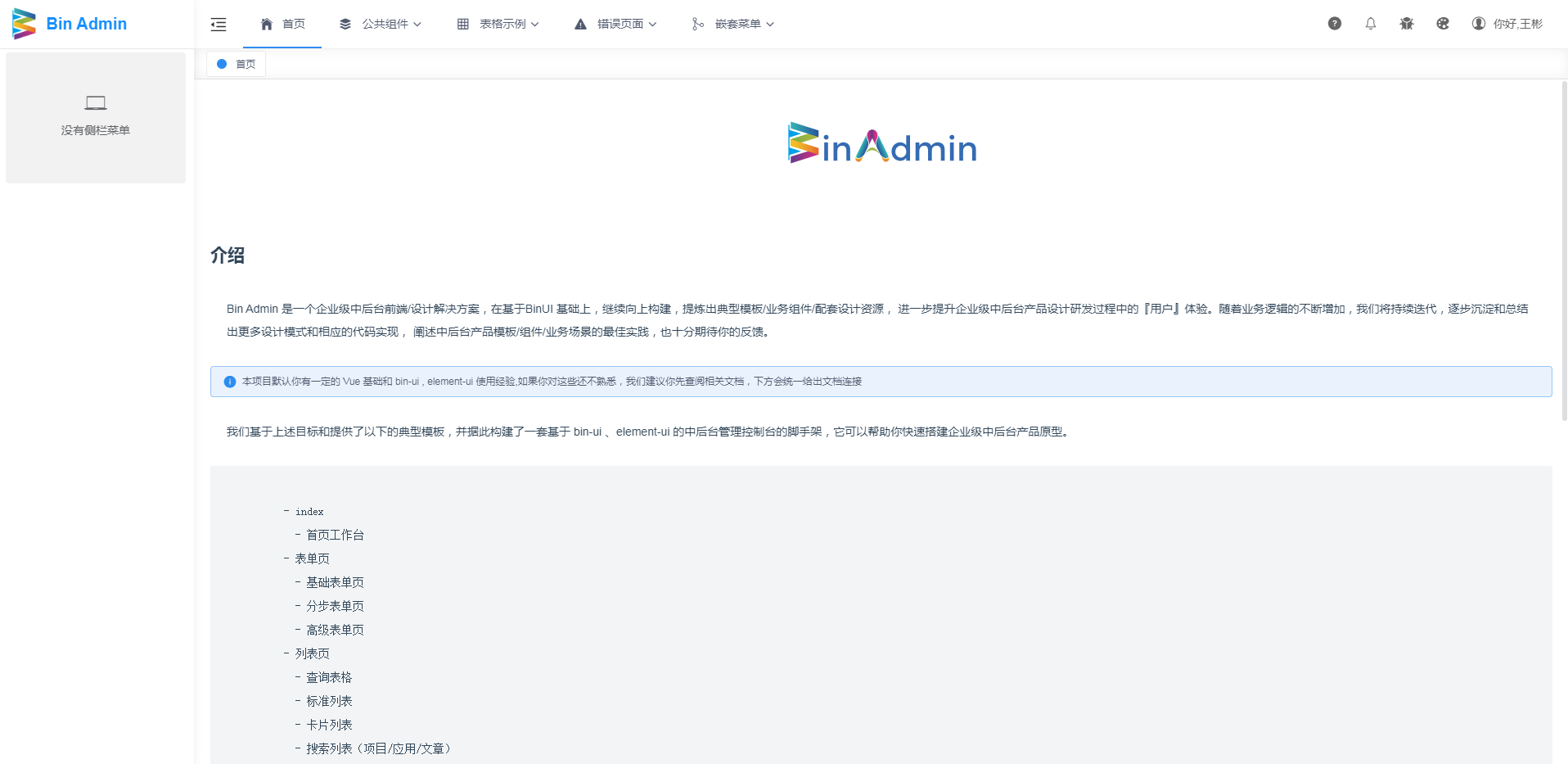This screenshot has width=1568, height=764.
Task: Click the branch icon beside 嵌套菜单
Action: 698,24
